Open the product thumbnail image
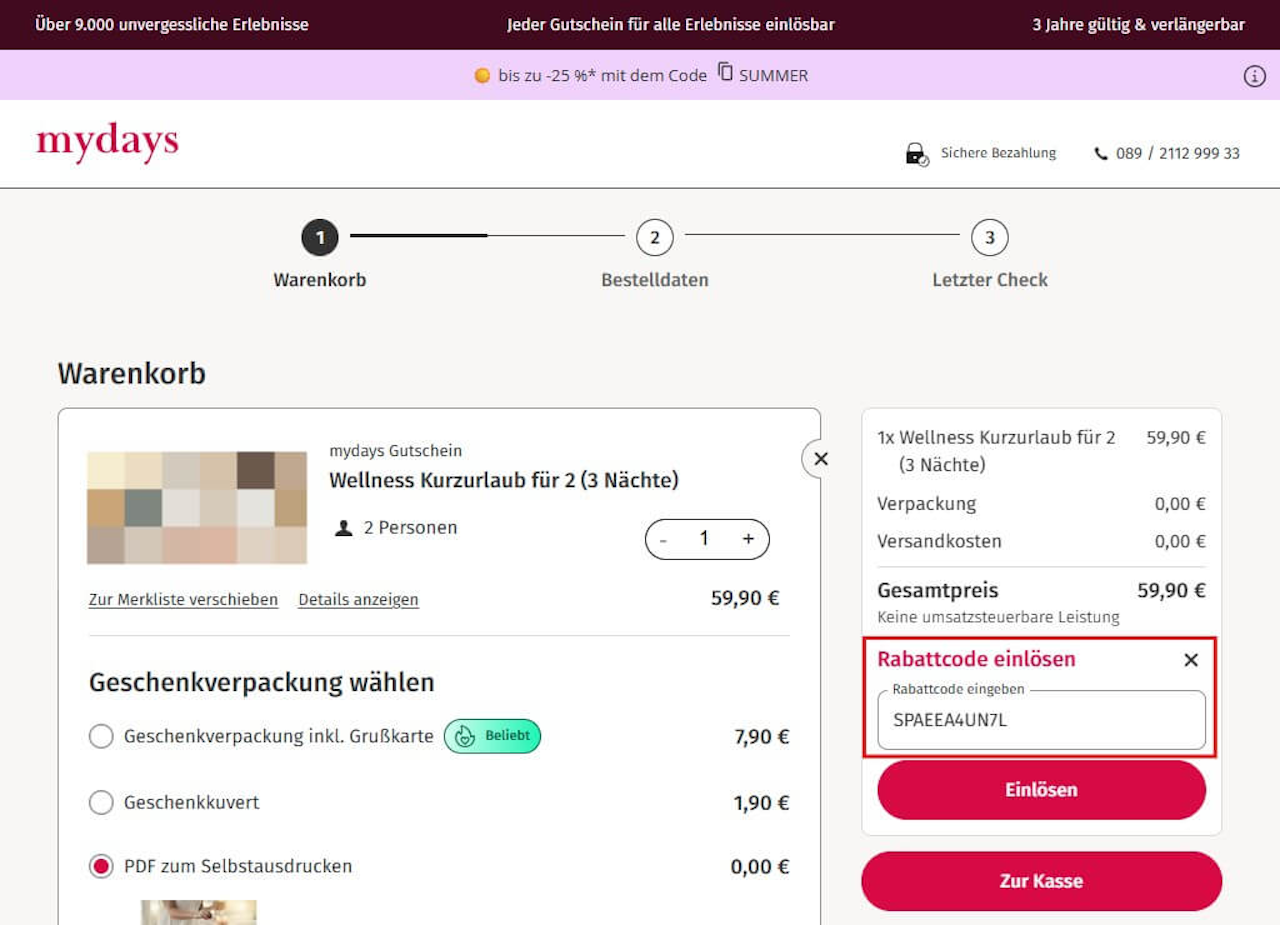 pos(197,508)
